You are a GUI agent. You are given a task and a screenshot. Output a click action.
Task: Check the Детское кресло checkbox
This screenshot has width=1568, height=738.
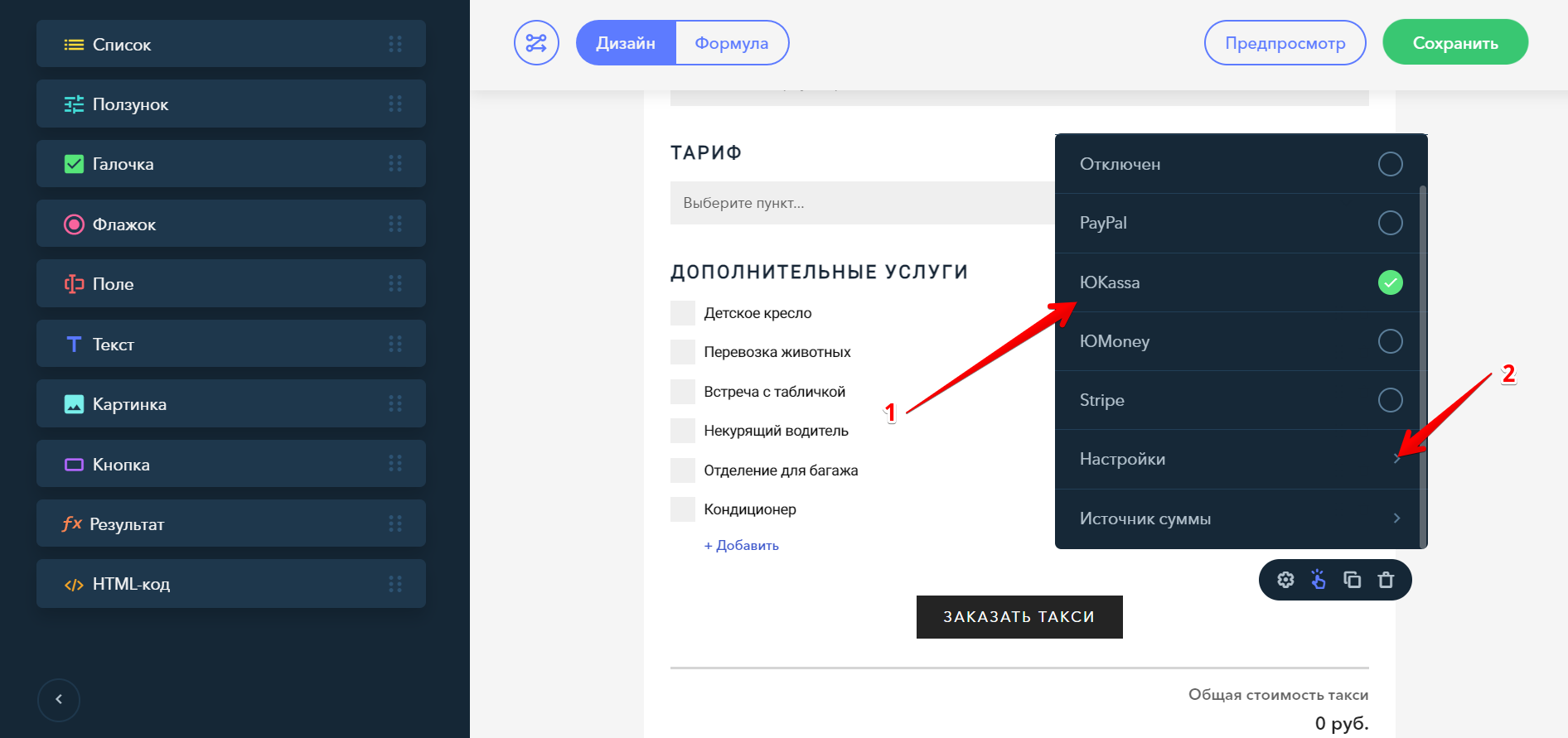[x=683, y=313]
